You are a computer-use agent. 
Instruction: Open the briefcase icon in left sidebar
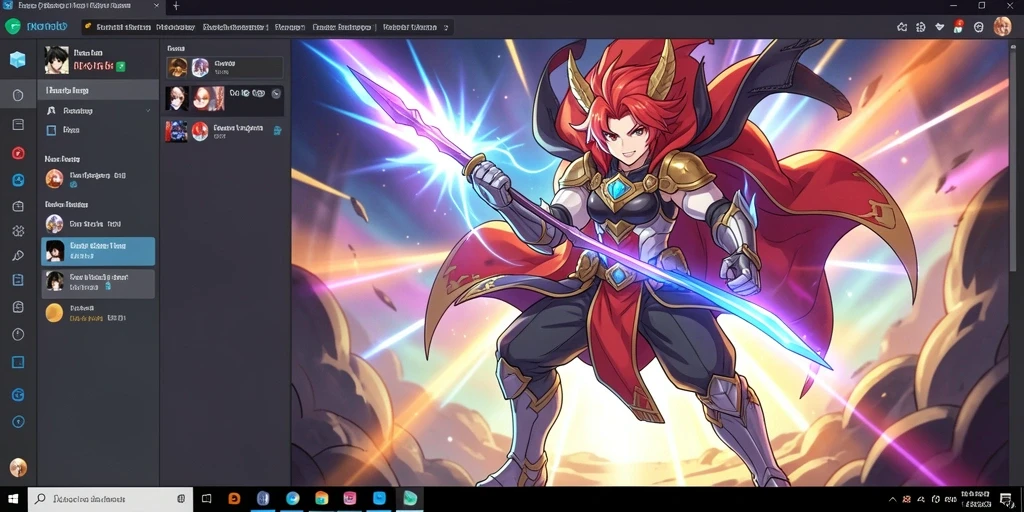point(18,206)
